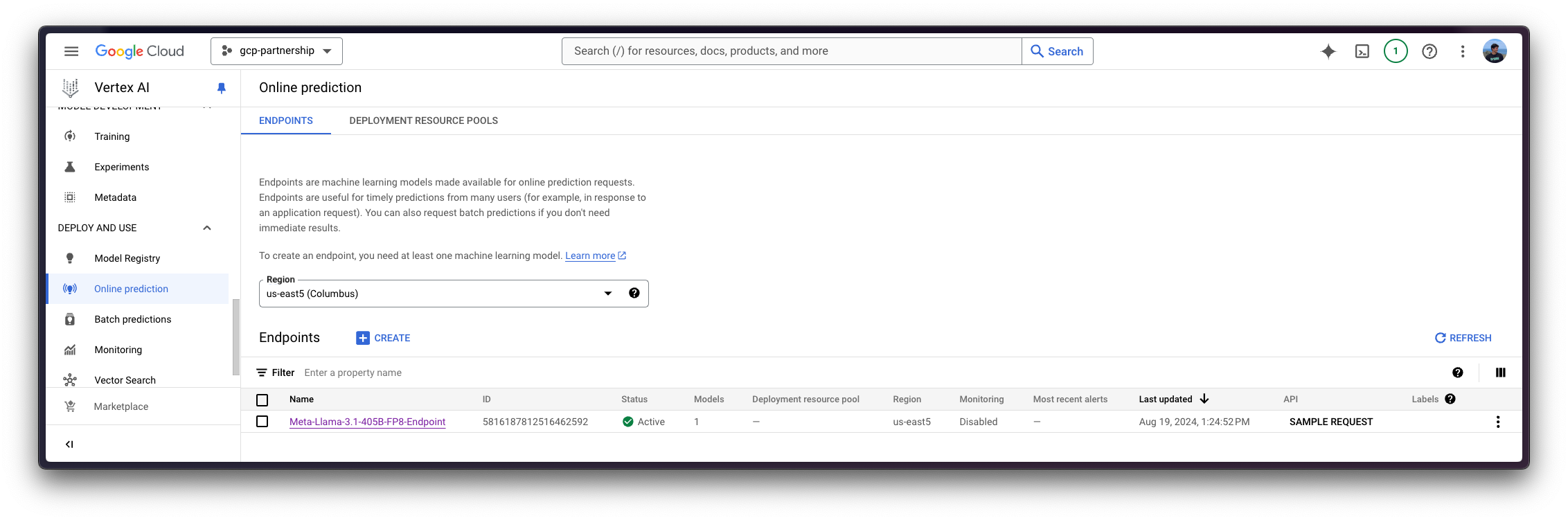Unpin Vertex AI using the pin icon
This screenshot has height=520, width=1568.
tap(222, 88)
